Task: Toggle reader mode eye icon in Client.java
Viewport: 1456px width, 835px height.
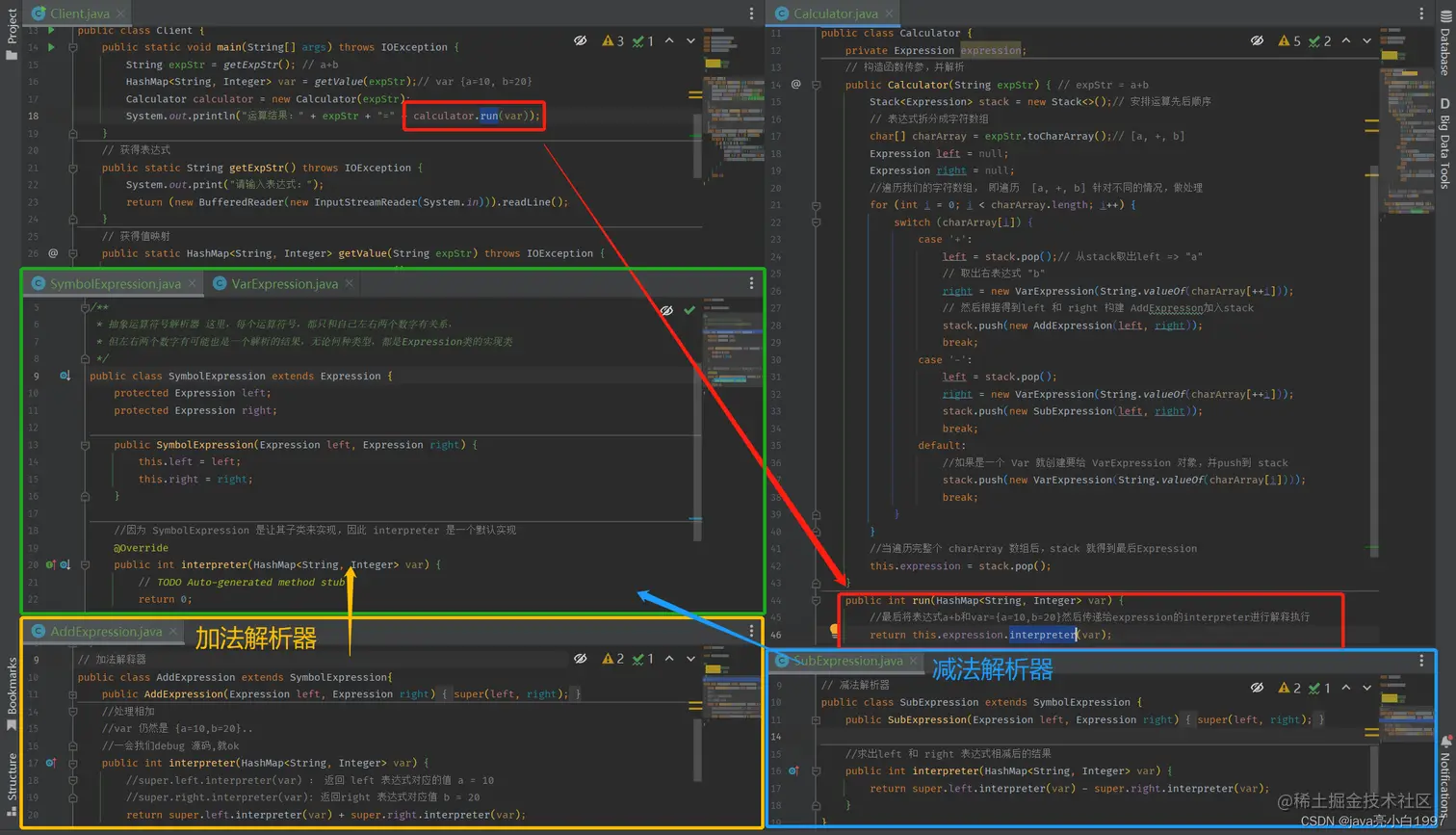Action: [x=581, y=41]
